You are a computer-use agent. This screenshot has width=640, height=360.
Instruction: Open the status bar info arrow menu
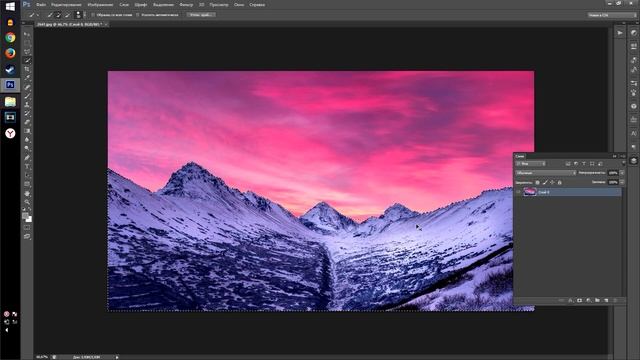pos(117,357)
